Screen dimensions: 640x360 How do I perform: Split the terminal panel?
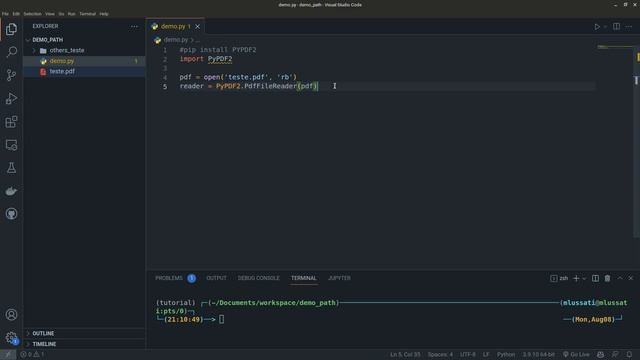[596, 278]
